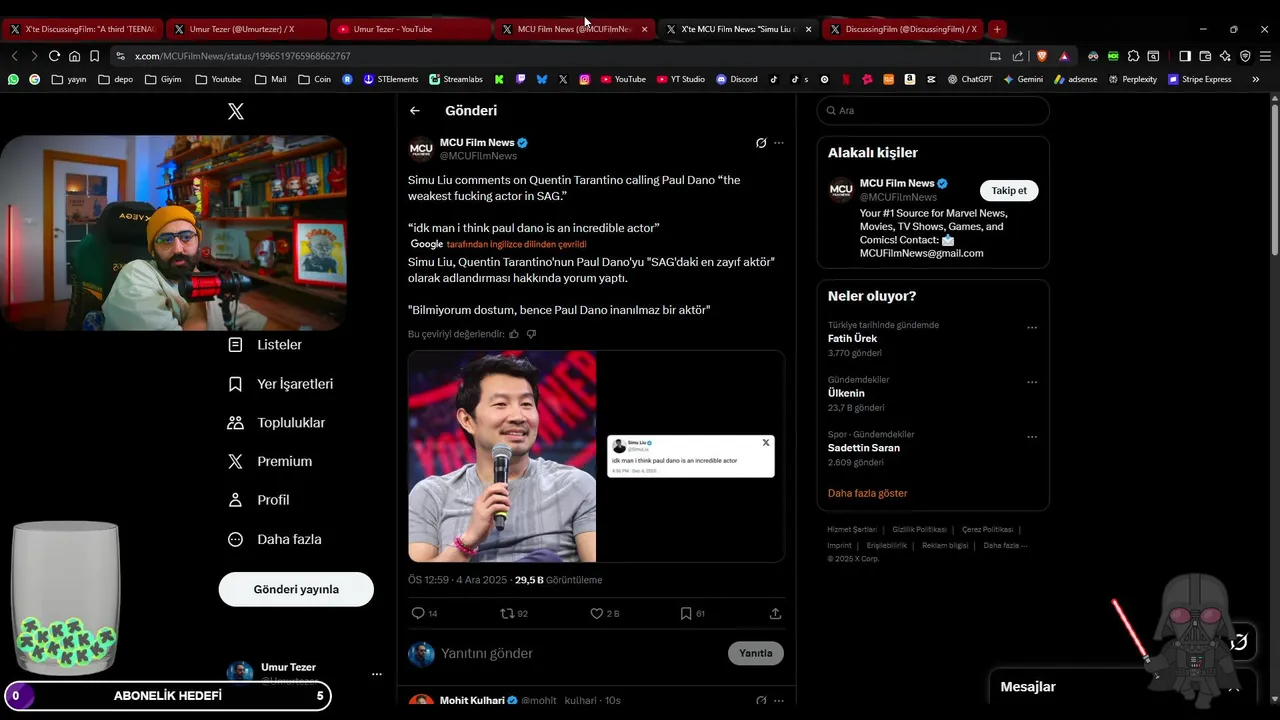Open the depo bookmarks folder
The height and width of the screenshot is (720, 1280).
[x=115, y=79]
